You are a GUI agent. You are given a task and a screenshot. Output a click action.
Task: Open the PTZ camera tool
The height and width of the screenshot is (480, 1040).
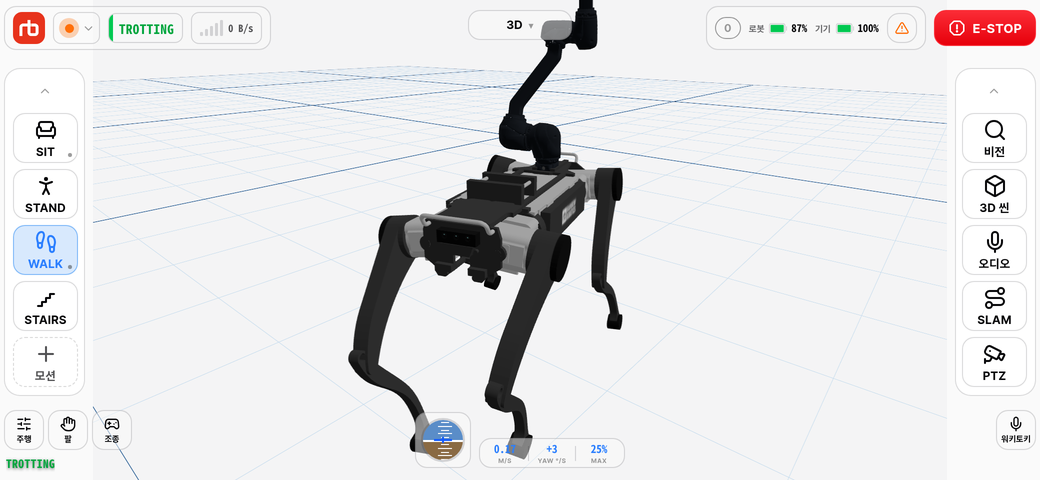point(994,363)
